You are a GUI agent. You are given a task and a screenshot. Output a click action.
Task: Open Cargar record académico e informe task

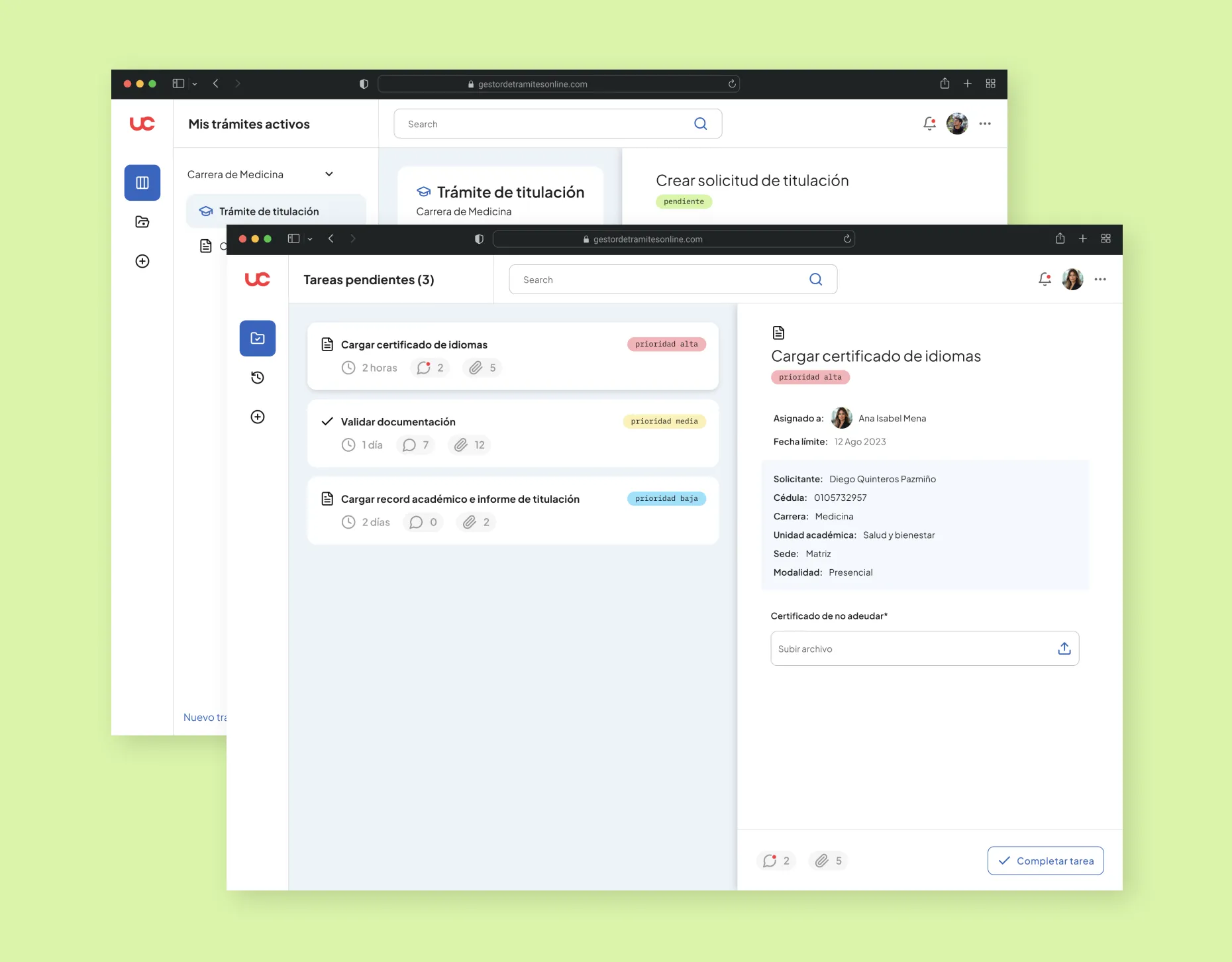(x=513, y=510)
